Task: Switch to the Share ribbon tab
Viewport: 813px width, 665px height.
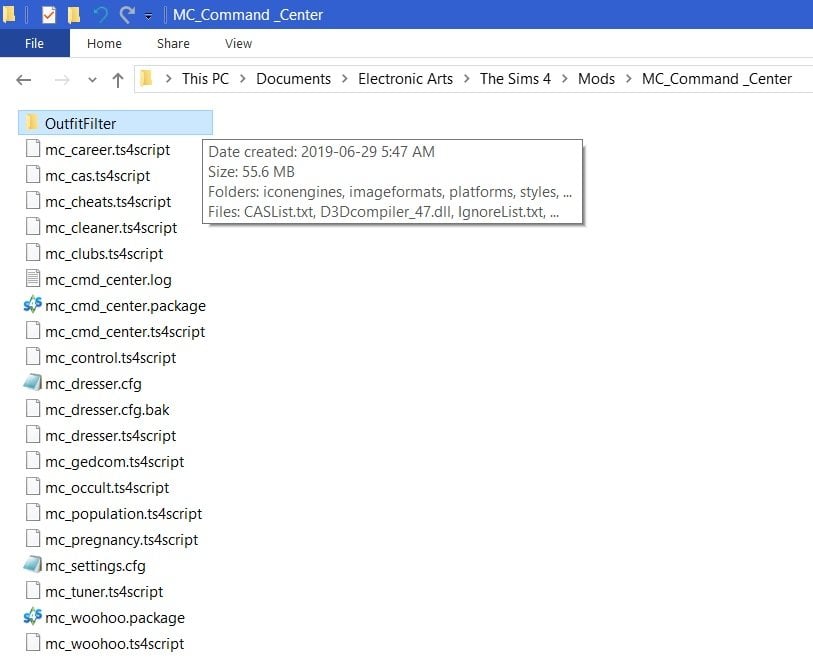Action: coord(173,44)
